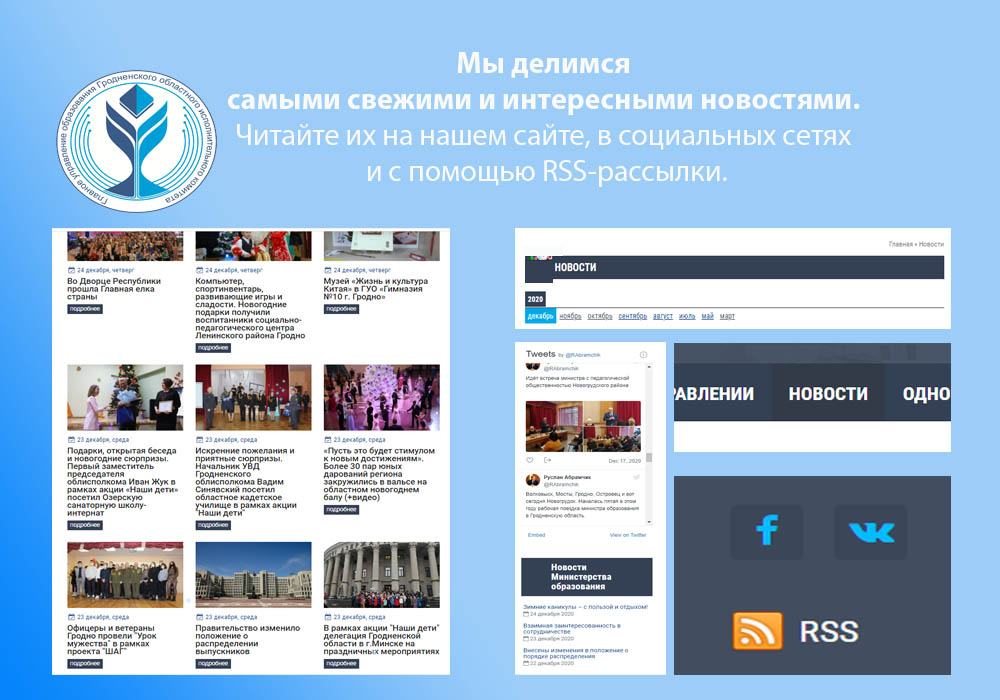Open thumbnail of officers and veterans group
Viewport: 1000px width, 700px height.
[x=125, y=575]
